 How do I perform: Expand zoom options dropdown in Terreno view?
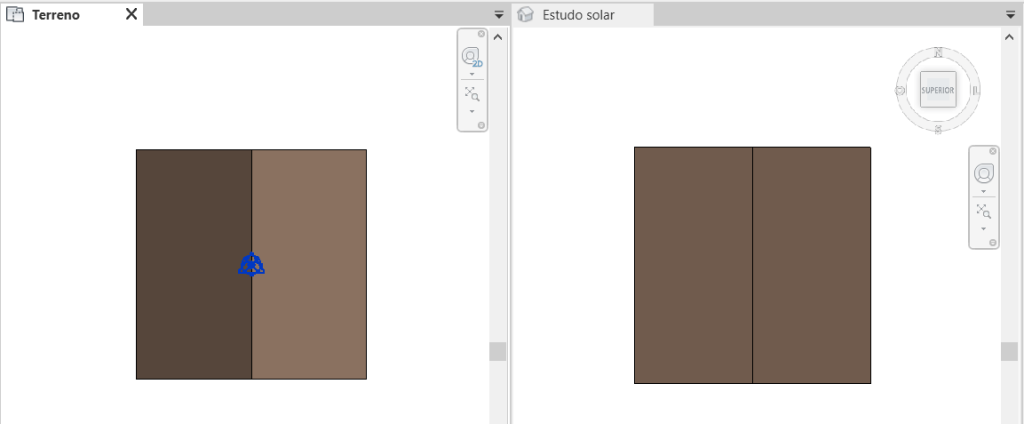point(471,111)
